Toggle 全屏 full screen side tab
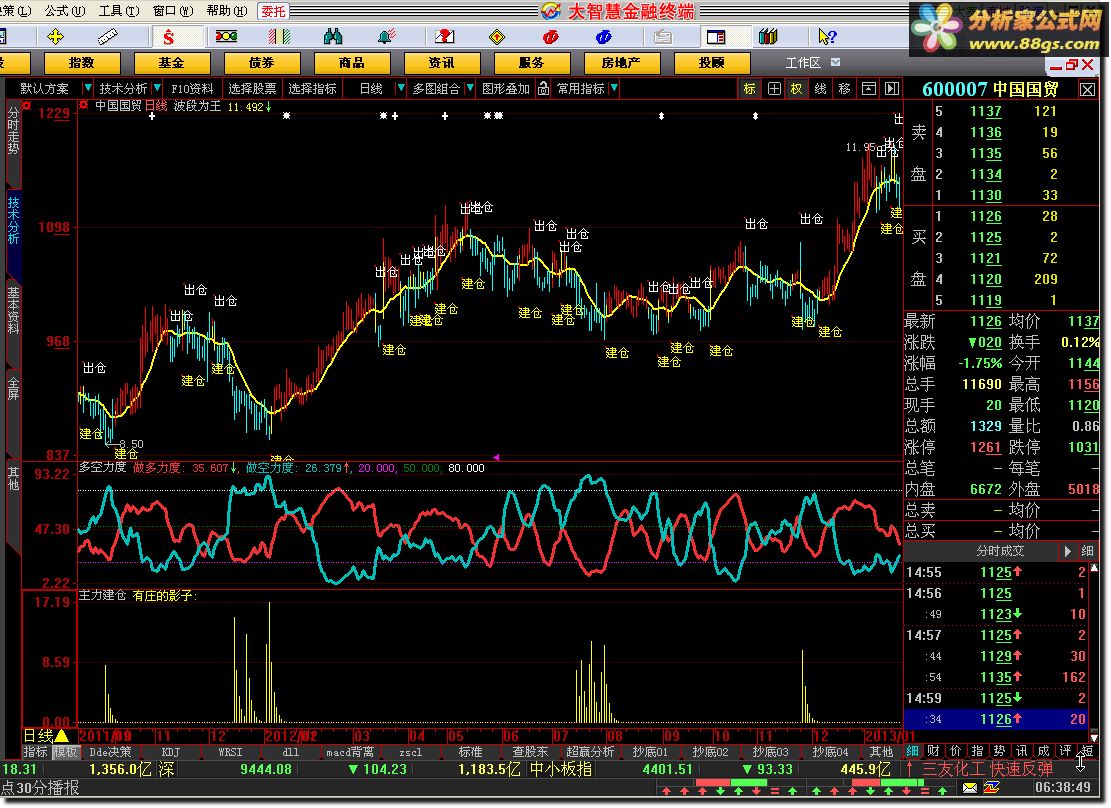The height and width of the screenshot is (808, 1111). pos(13,388)
